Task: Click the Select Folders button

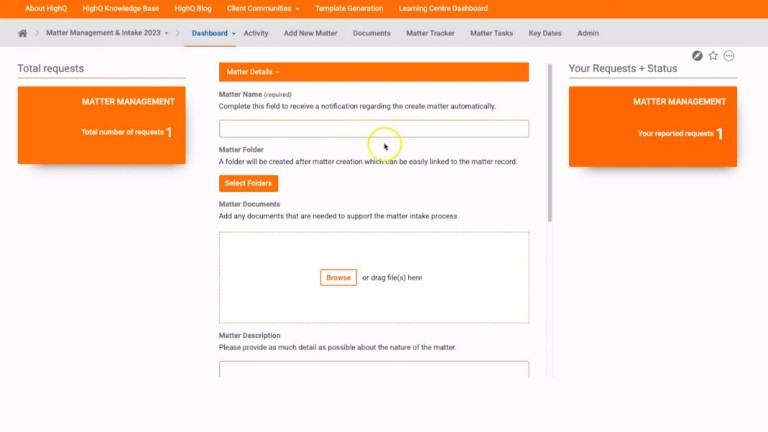Action: click(x=248, y=183)
